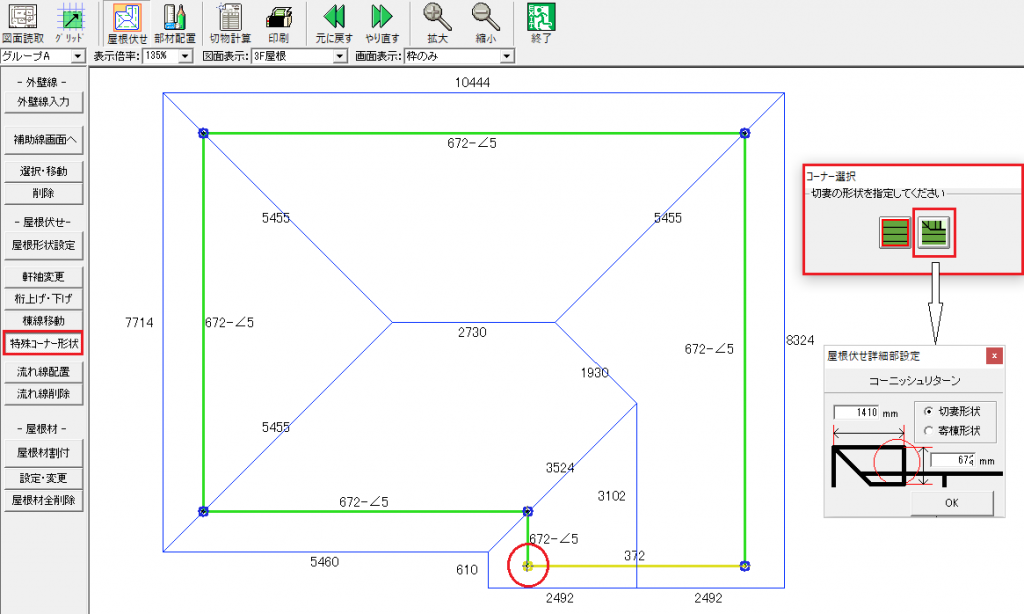Activate the 選択・移動 tool button
Viewport: 1024px width, 614px height.
pyautogui.click(x=43, y=171)
